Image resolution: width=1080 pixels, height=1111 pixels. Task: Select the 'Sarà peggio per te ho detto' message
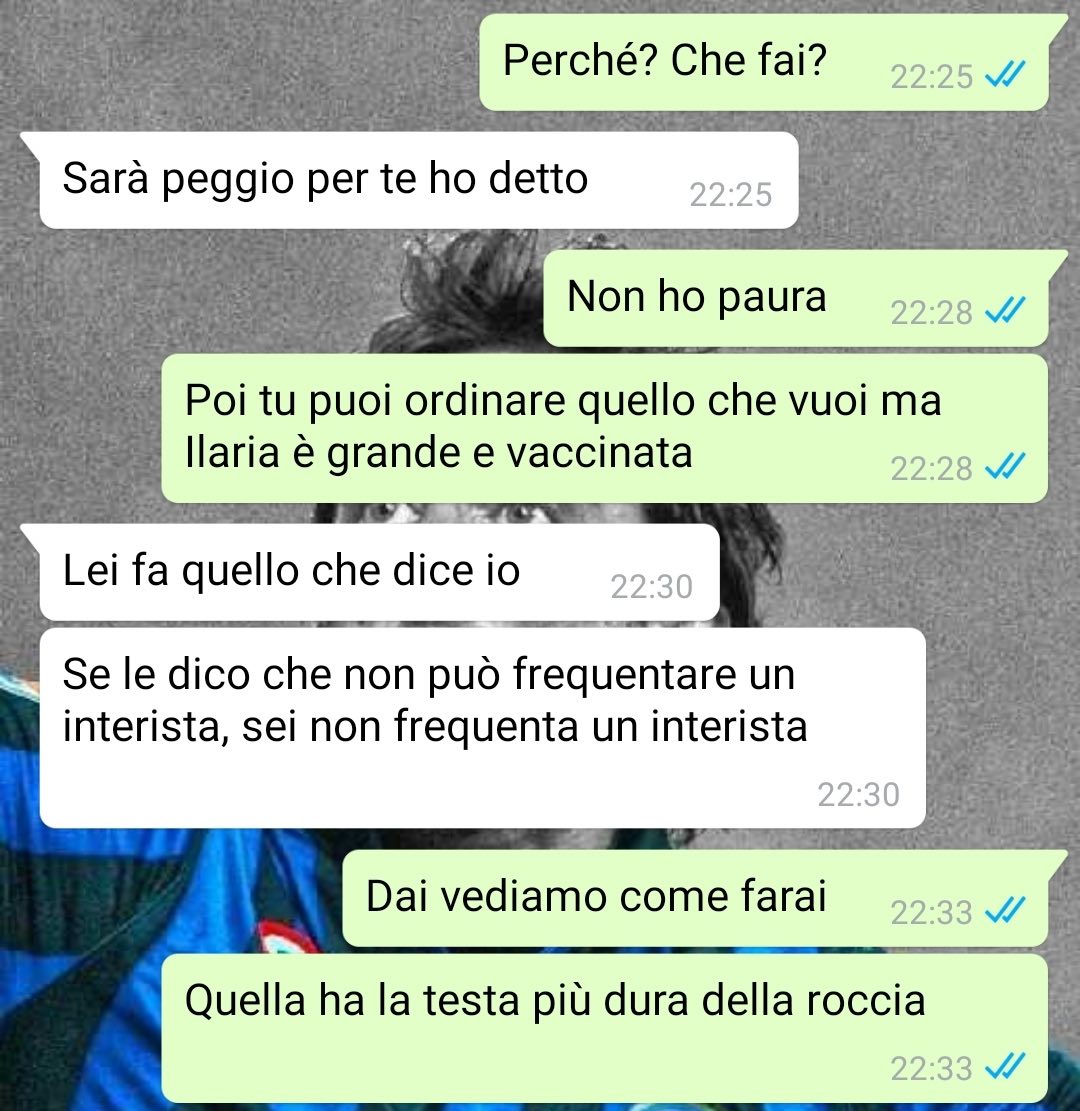coord(419,180)
